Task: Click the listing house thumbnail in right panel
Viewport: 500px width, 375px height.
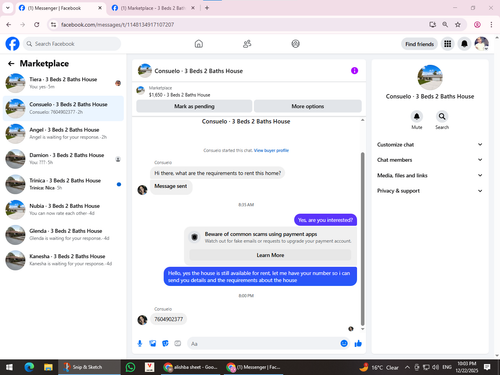Action: click(430, 77)
